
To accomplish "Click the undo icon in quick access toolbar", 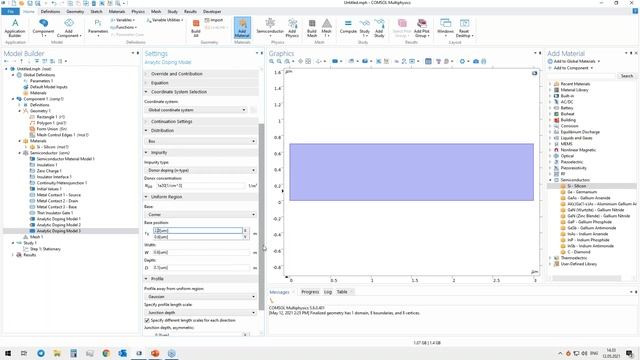I will [53, 3].
